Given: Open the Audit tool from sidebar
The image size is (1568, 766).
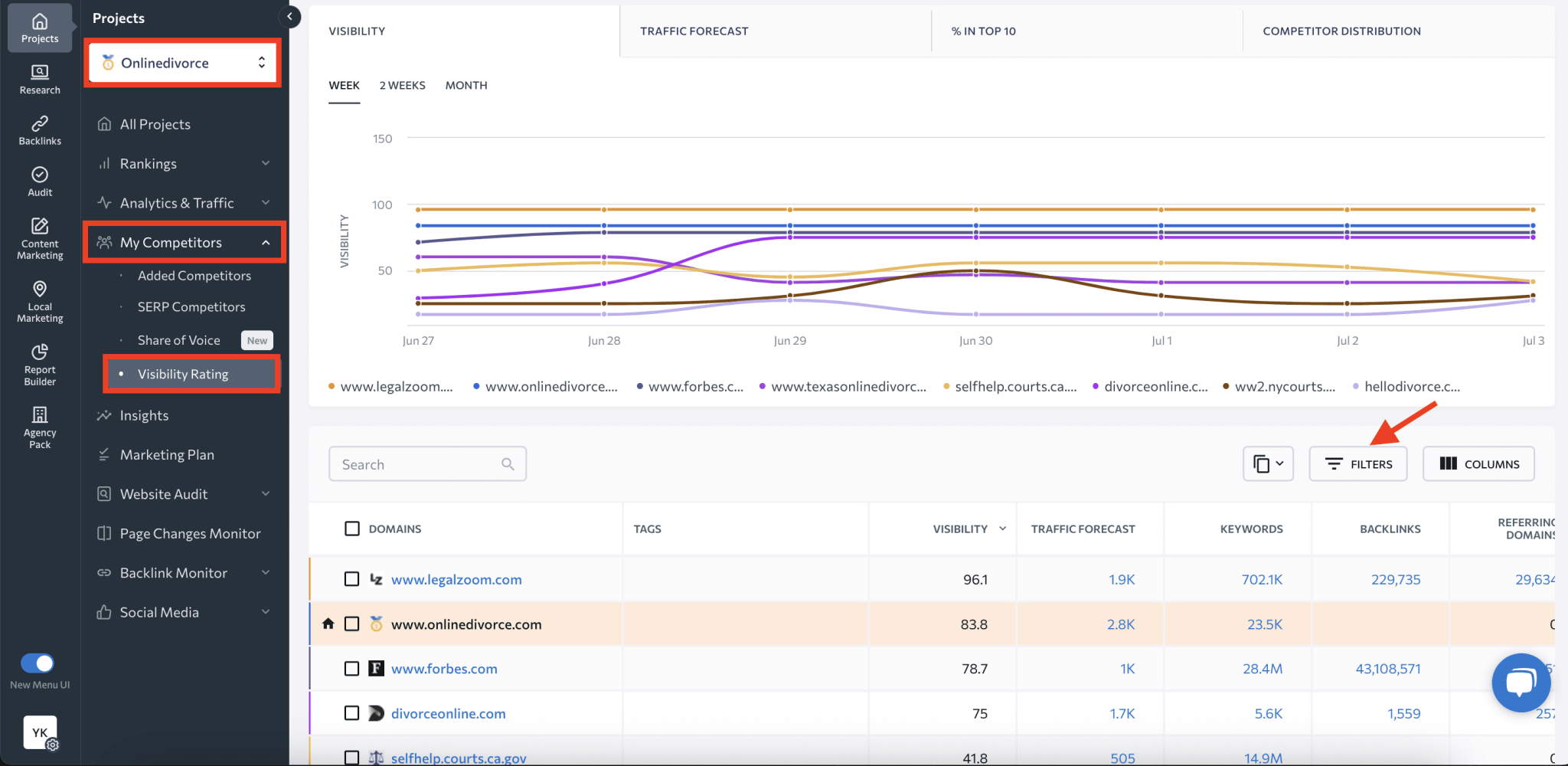Looking at the screenshot, I should (x=39, y=181).
